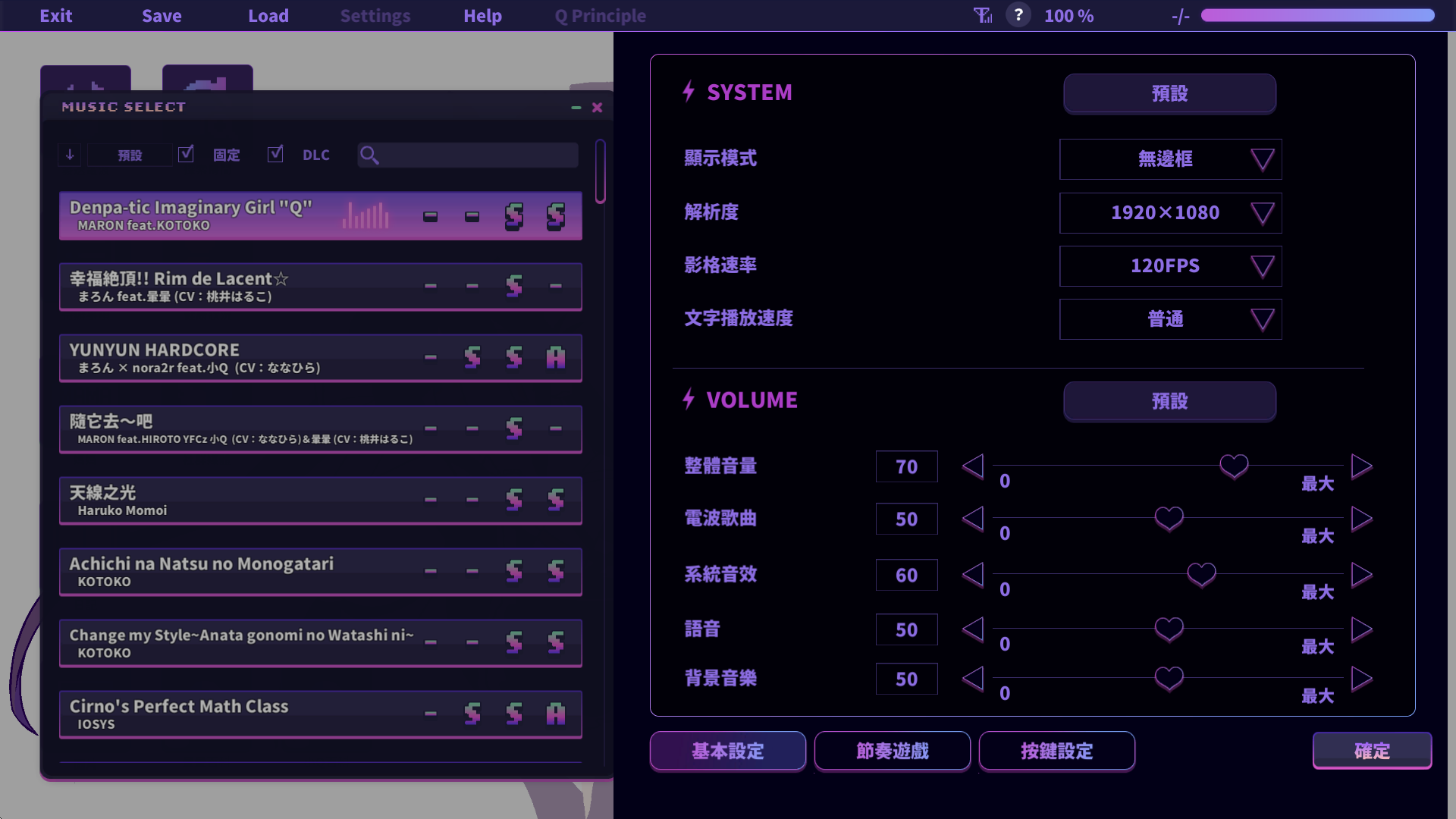Toggle the DLC checkbox

tap(275, 154)
